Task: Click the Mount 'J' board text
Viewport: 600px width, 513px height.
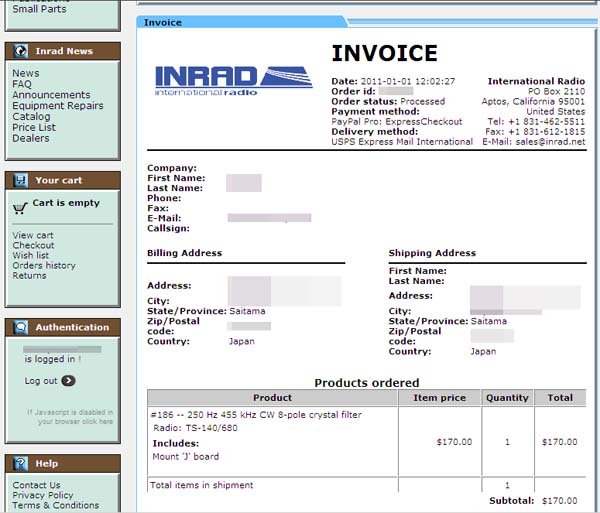Action: [186, 456]
